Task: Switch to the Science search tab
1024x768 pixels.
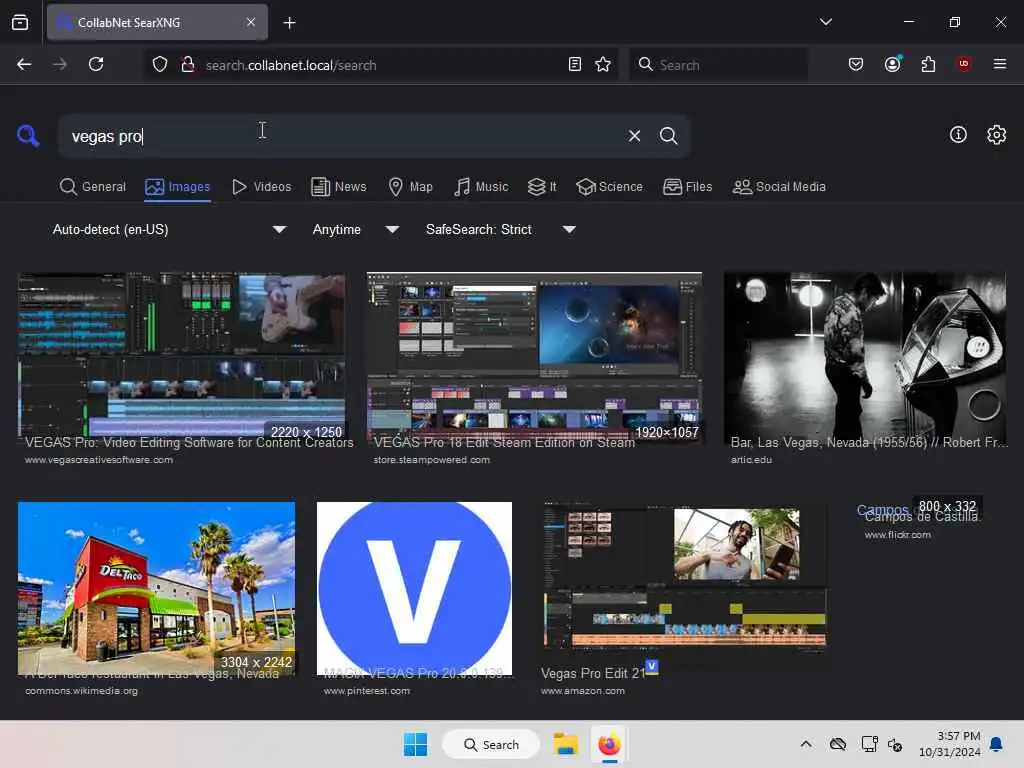Action: [x=609, y=187]
